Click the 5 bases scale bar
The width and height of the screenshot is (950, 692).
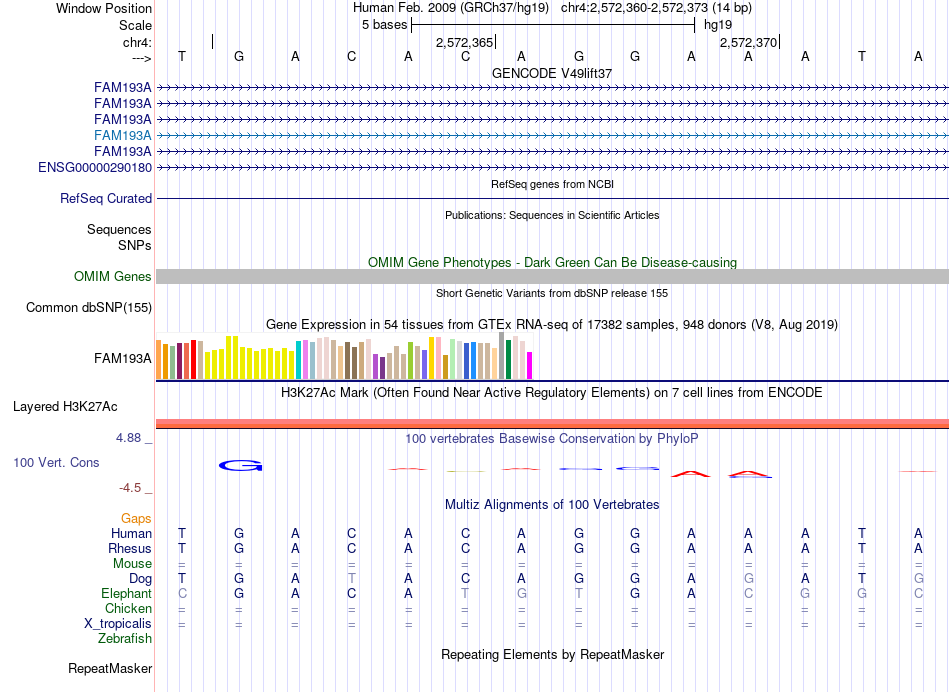[x=553, y=25]
